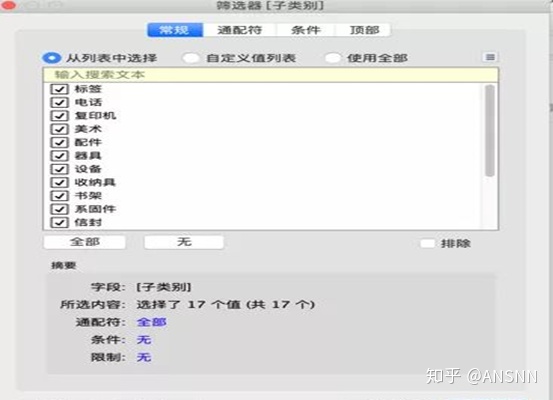553x400 pixels.
Task: Toggle the 器具 checkbox
Action: click(x=59, y=156)
